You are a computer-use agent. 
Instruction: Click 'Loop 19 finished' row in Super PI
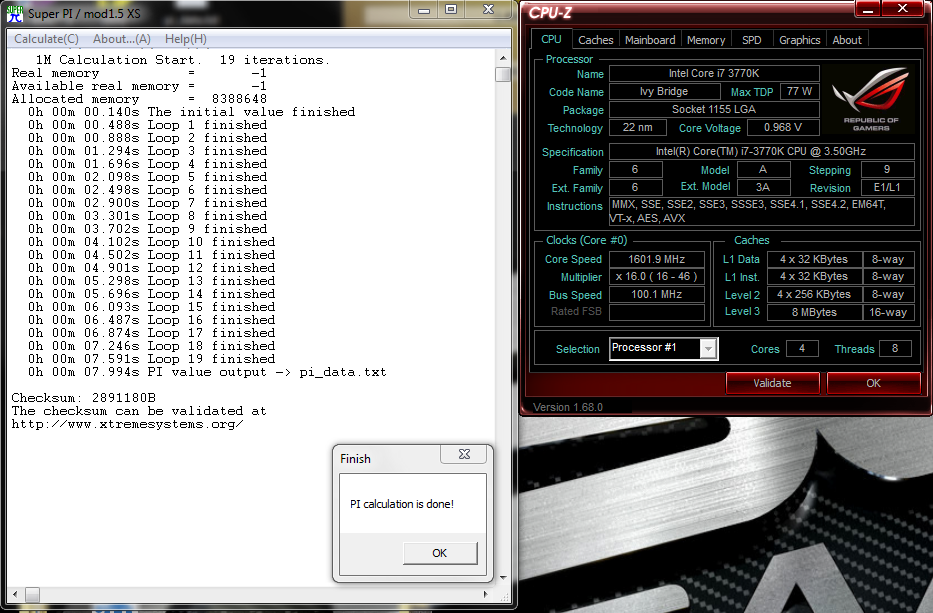click(152, 359)
